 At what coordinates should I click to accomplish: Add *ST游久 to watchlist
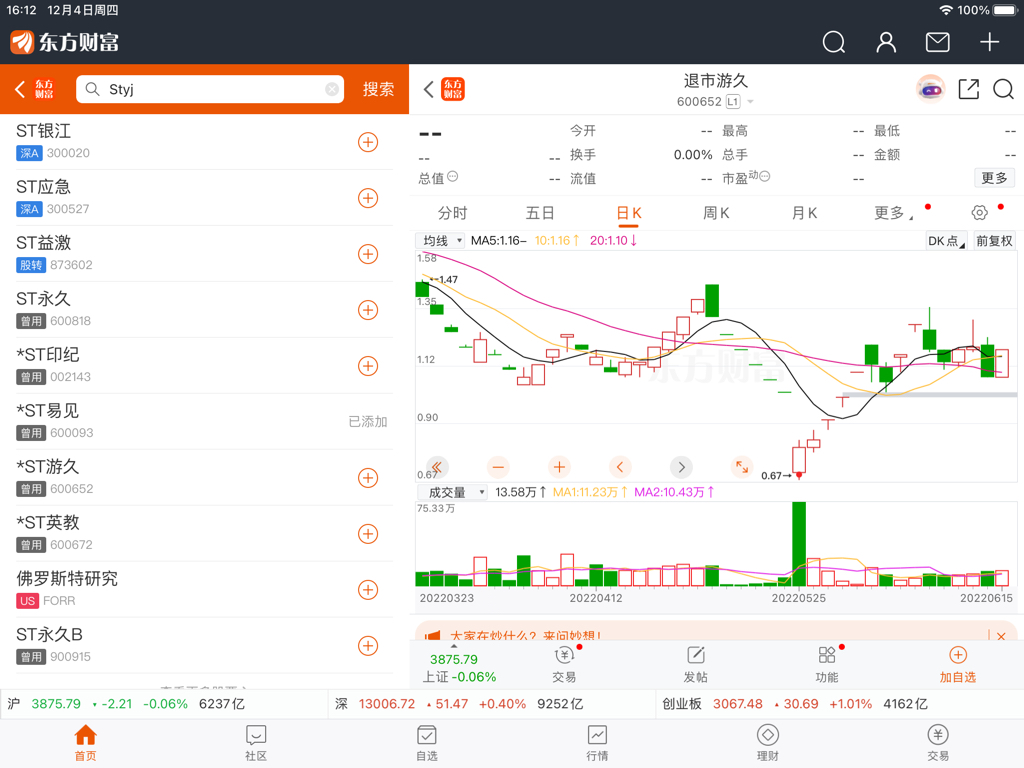click(368, 477)
